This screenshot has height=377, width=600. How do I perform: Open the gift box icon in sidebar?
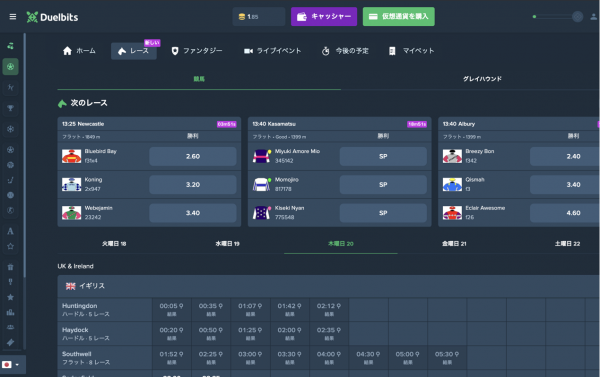tap(10, 267)
